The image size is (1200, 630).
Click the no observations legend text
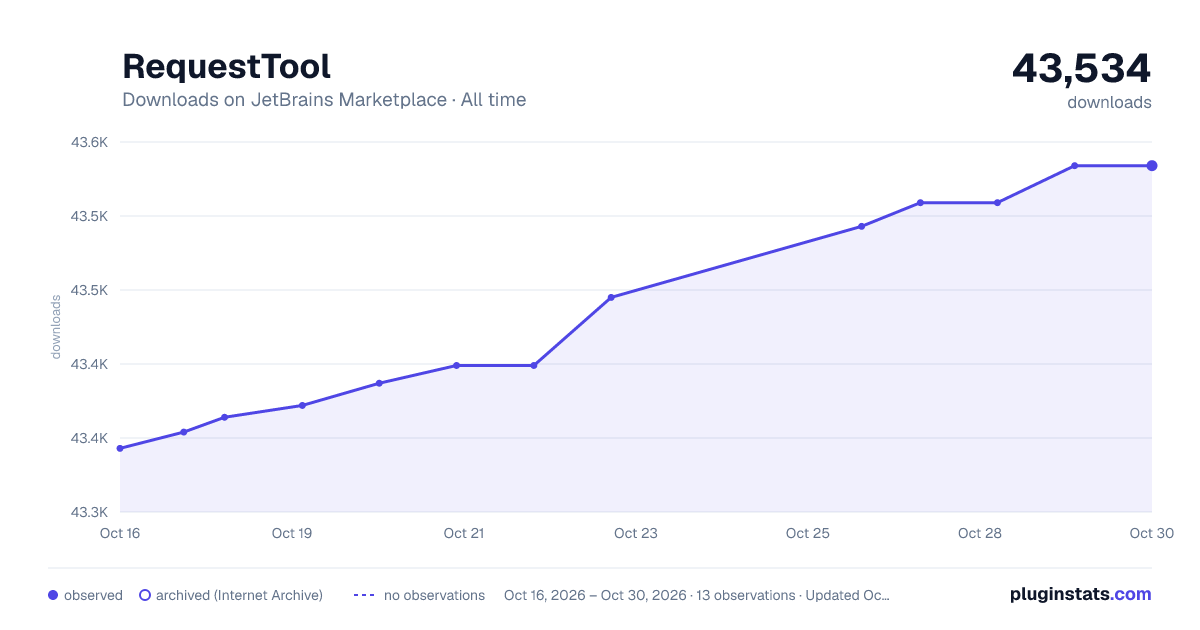pos(434,595)
